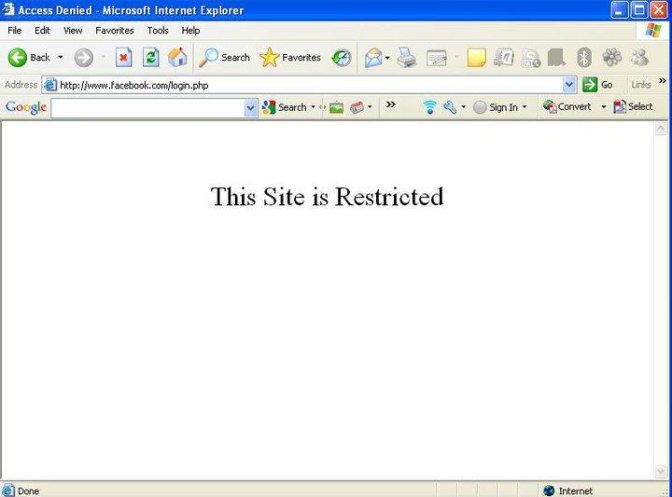
Task: Click inside the Google search input field
Action: 148,107
